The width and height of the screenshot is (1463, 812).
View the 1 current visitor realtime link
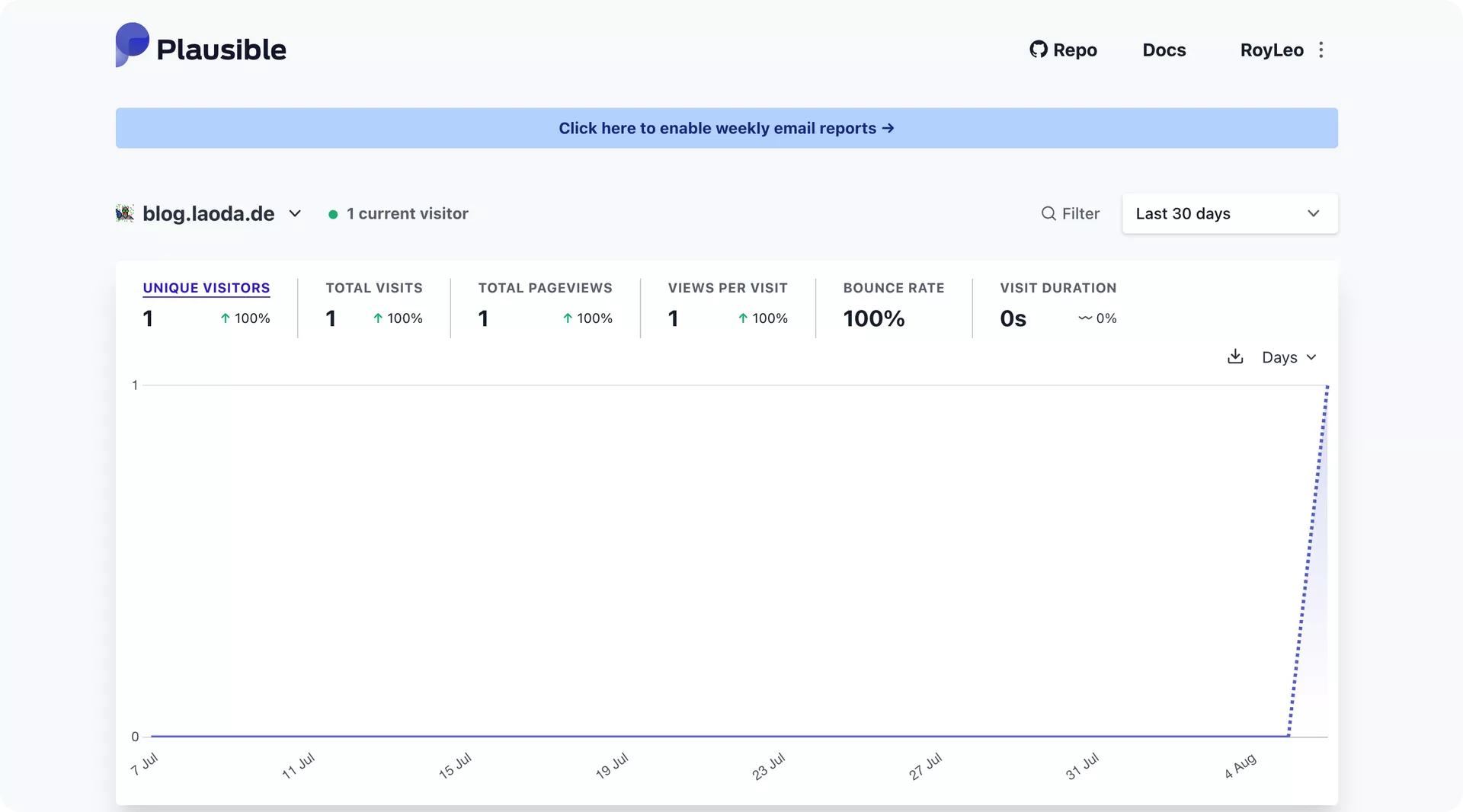coord(407,214)
